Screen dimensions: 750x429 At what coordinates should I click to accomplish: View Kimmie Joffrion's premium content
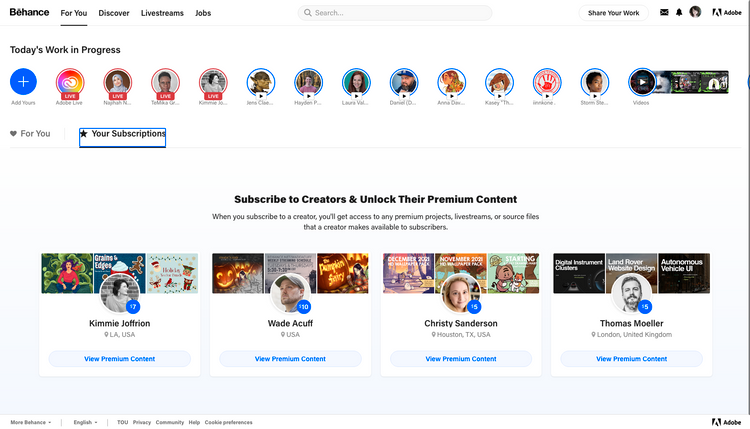coord(120,359)
